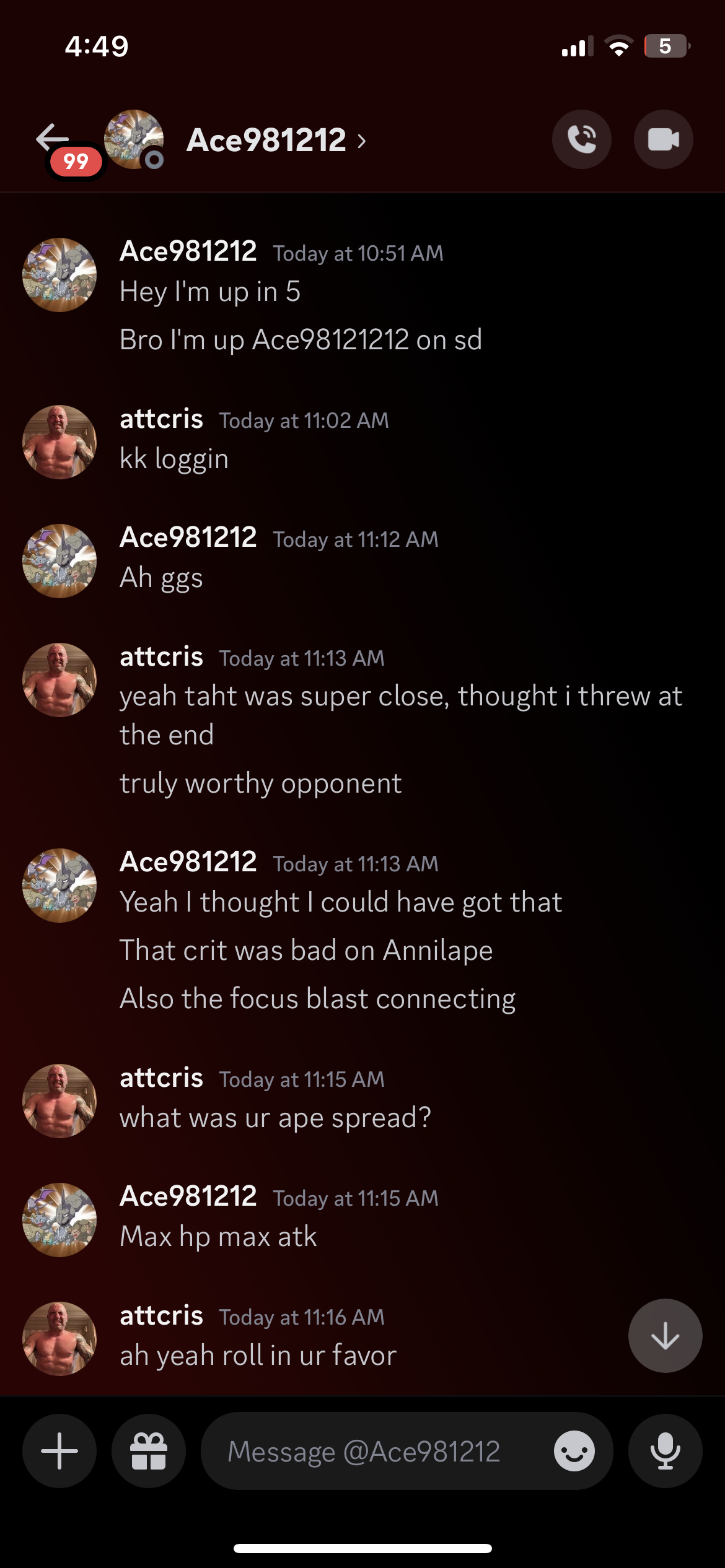
Task: Tap the 'Also the focus blast connecting' message
Action: [x=317, y=999]
